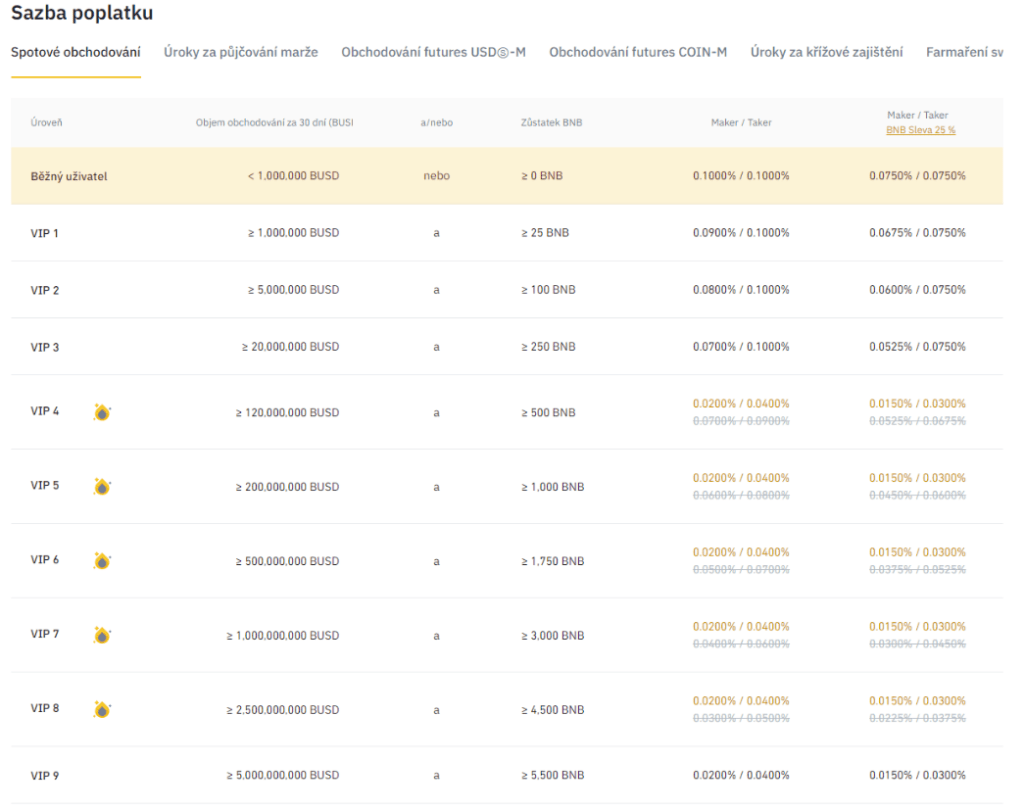Click the ≥ 5,500 BNB balance cell

[x=552, y=775]
